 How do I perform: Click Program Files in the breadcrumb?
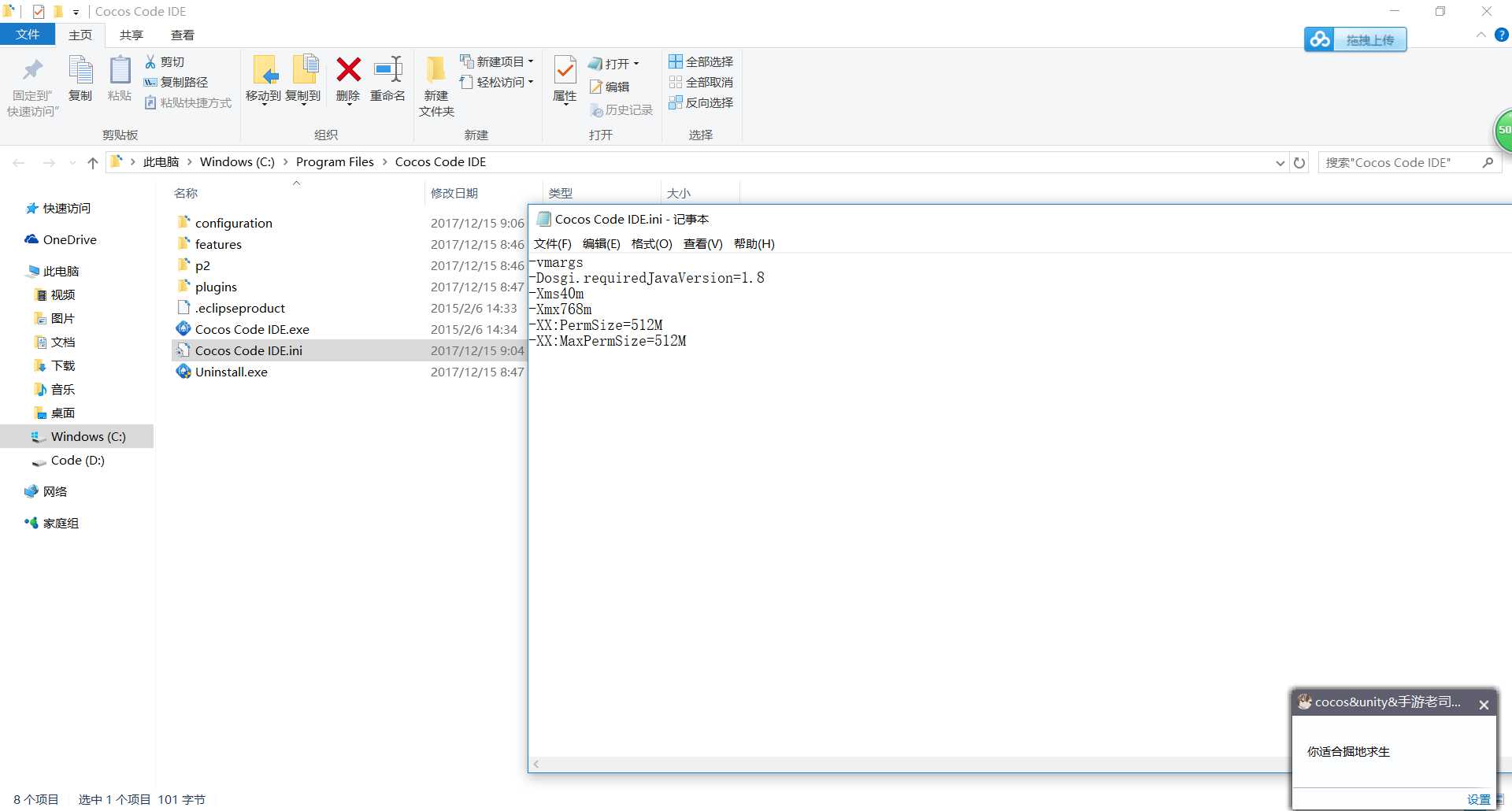coord(335,162)
